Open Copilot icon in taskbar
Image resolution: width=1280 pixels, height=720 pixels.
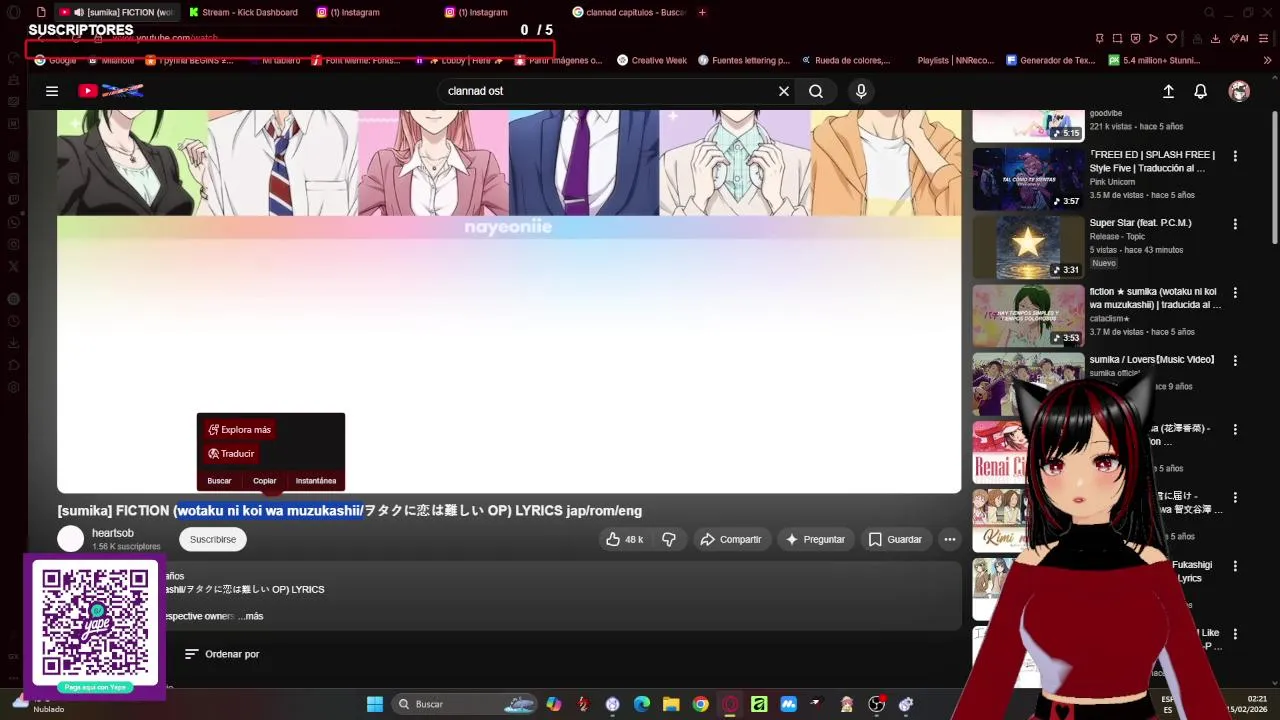click(x=554, y=704)
